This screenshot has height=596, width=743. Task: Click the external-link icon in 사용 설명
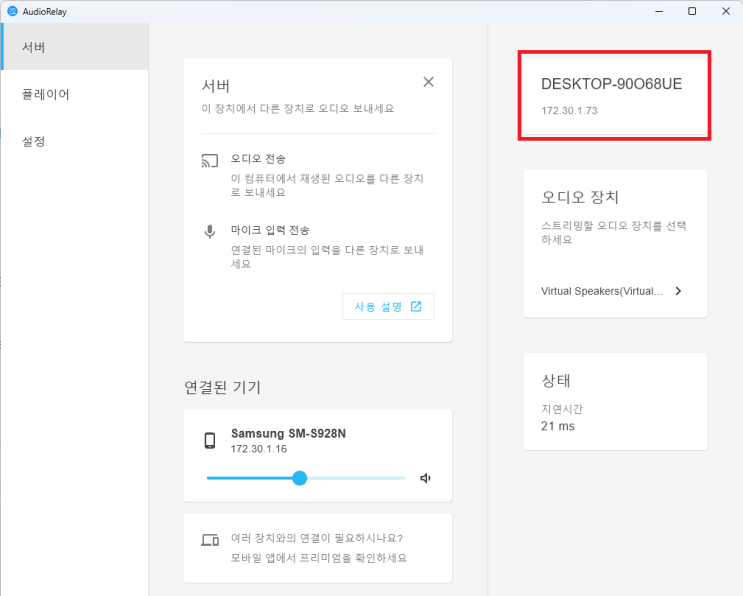416,307
